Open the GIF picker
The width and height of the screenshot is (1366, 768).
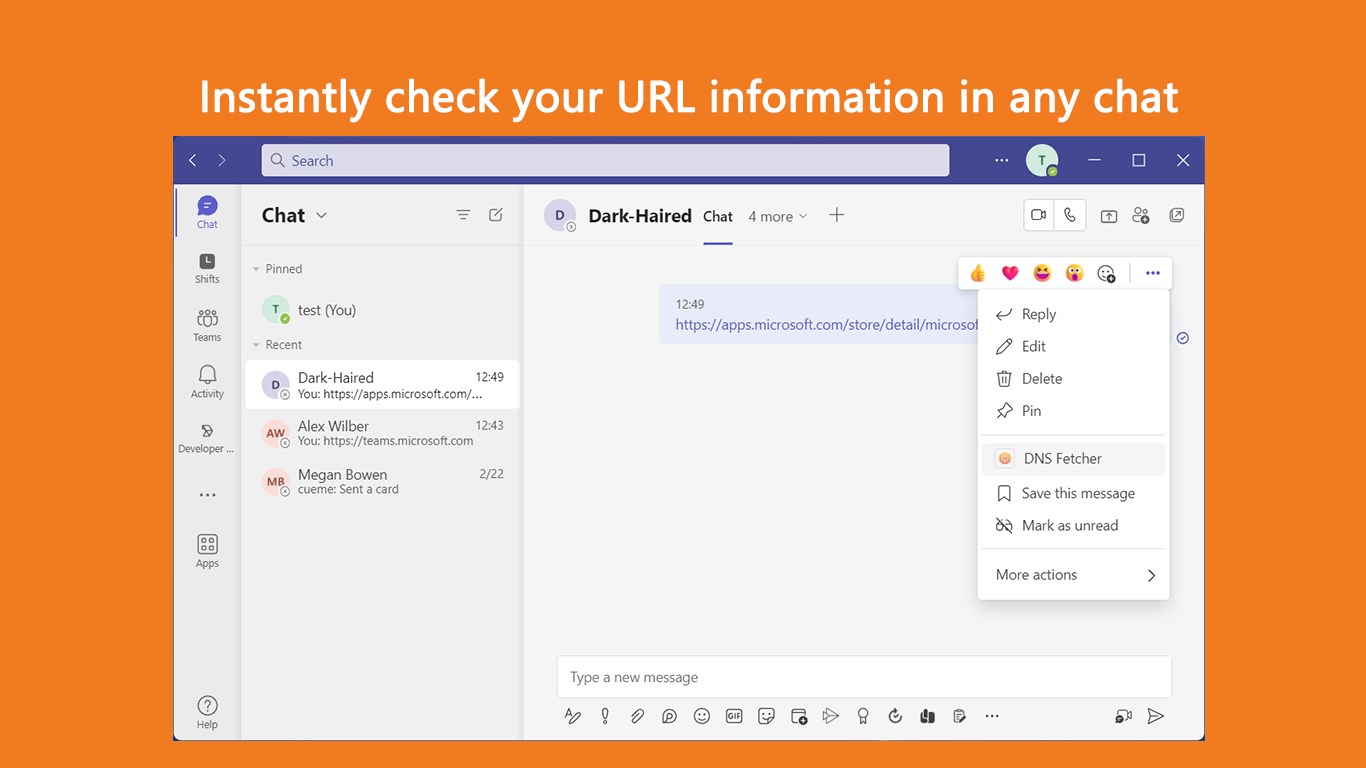click(x=734, y=716)
